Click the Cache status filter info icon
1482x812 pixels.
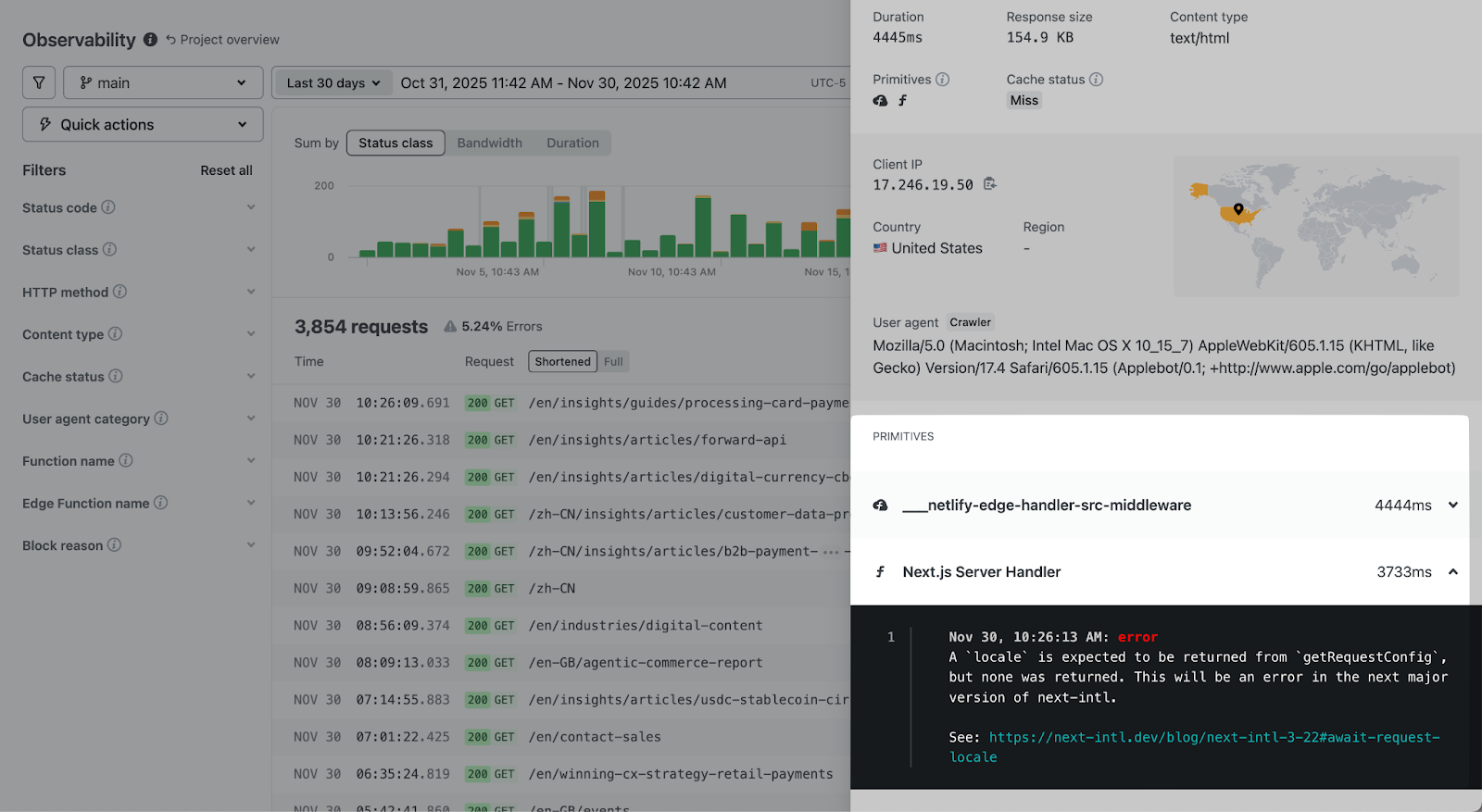click(116, 376)
